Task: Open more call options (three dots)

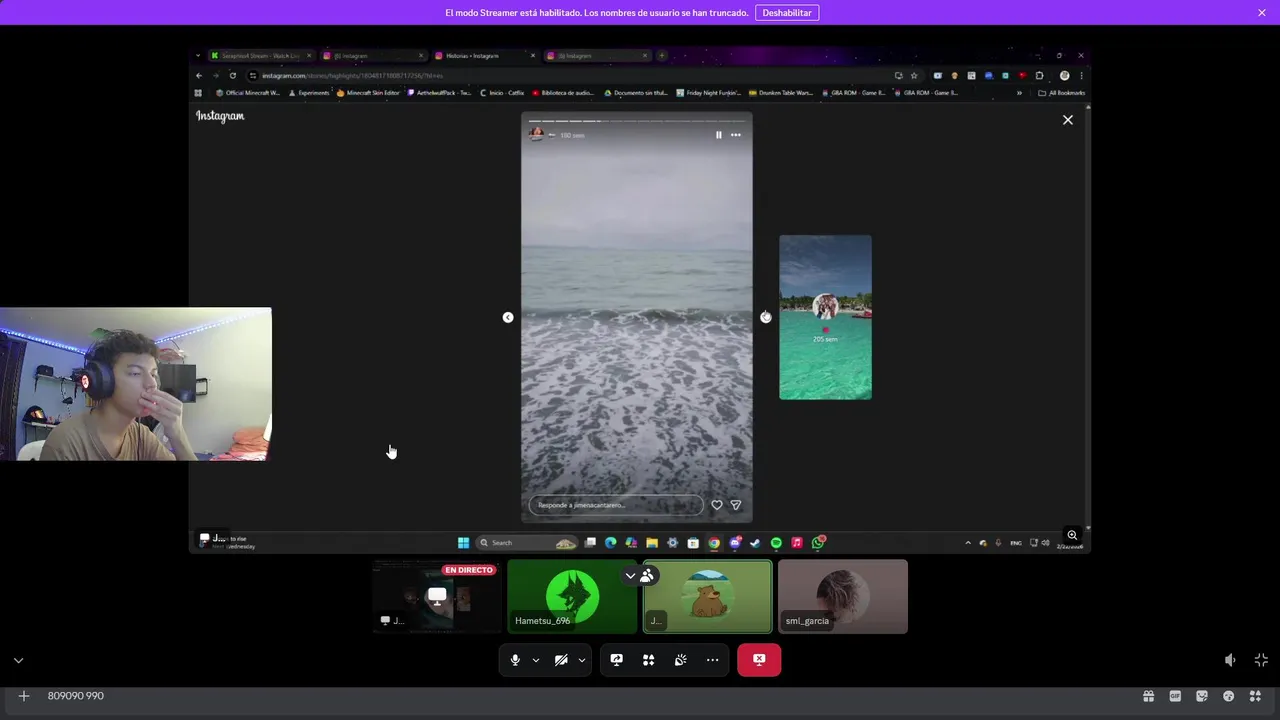Action: pyautogui.click(x=713, y=660)
